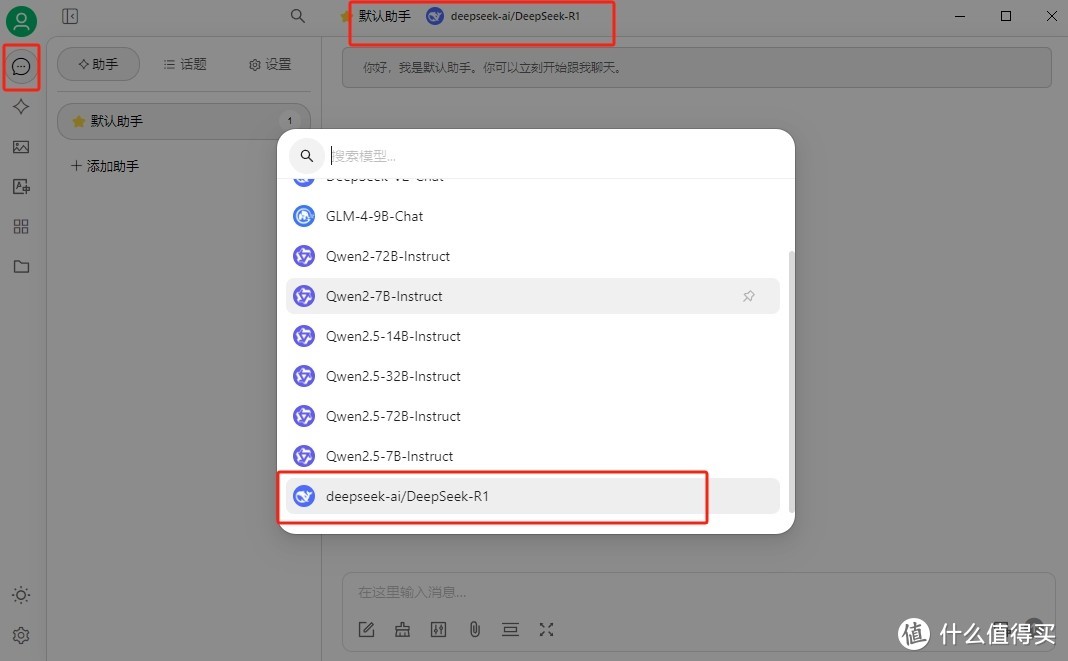Click new topic pencil icon
1068x661 pixels.
(366, 630)
